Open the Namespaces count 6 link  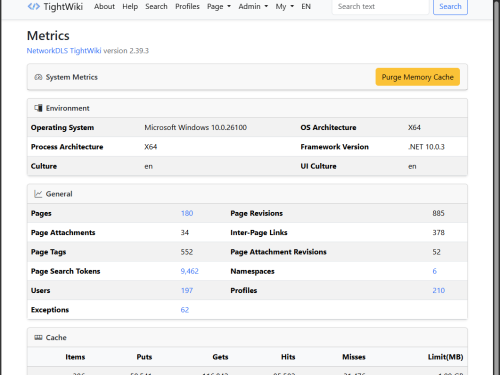tap(435, 271)
